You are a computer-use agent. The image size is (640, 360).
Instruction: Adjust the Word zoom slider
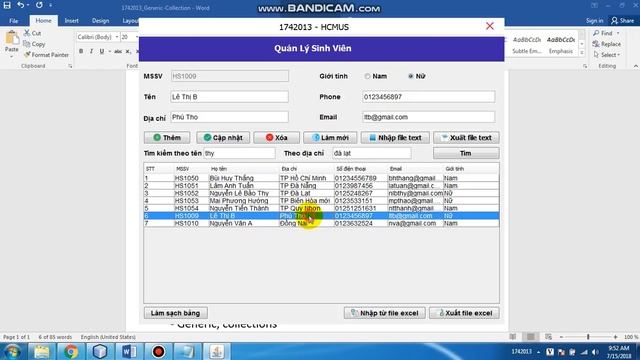point(588,337)
